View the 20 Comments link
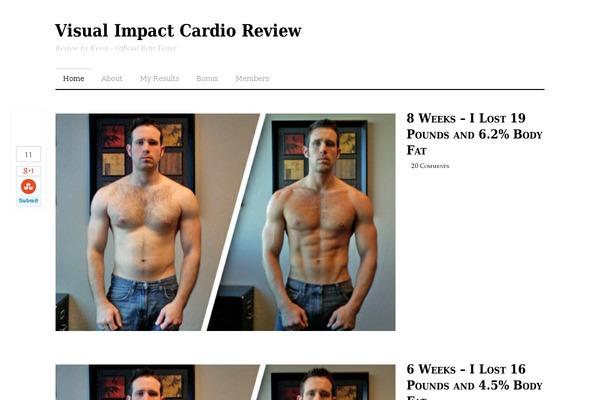Screen dimensions: 600x400 coord(430,166)
